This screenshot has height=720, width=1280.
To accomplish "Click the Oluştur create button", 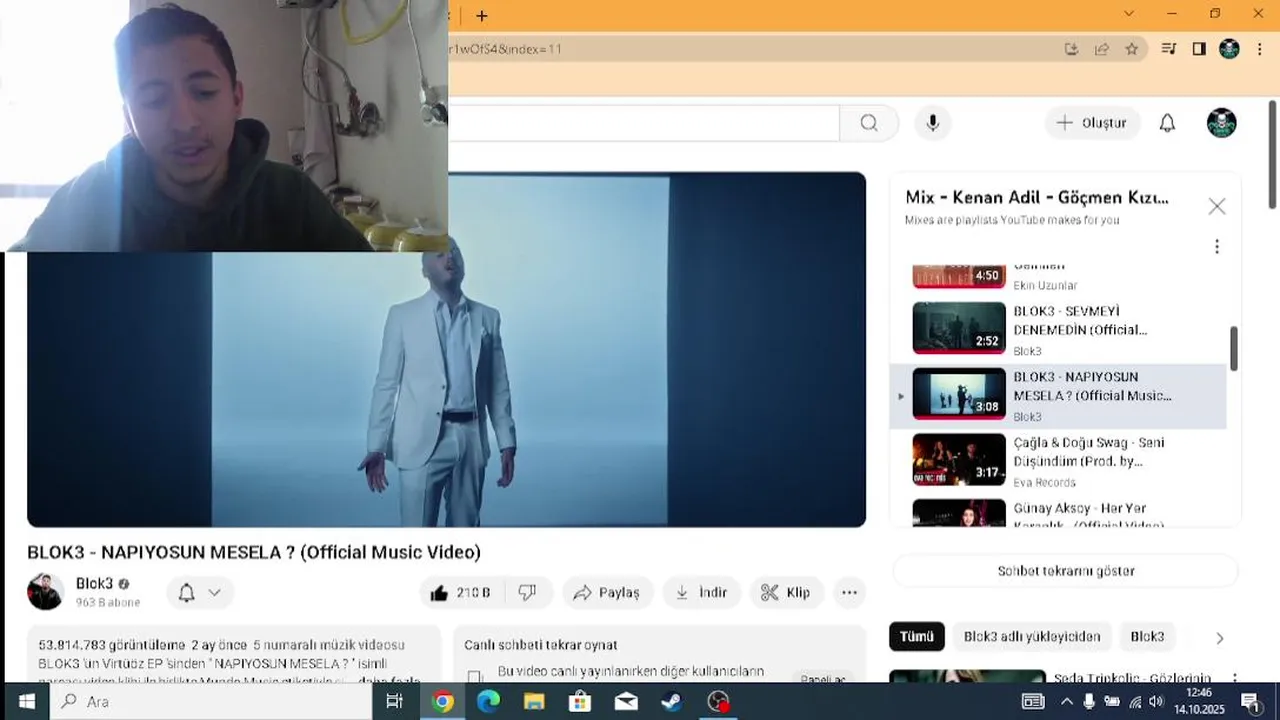I will [1093, 123].
